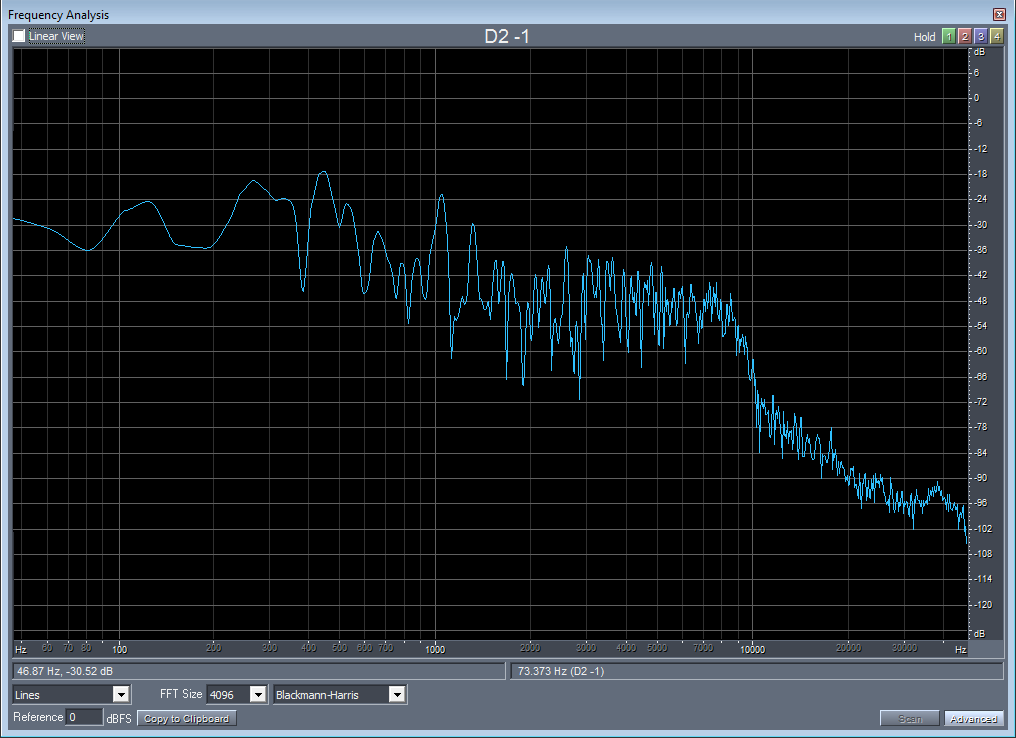
Task: Click the FFT Size label
Action: pyautogui.click(x=181, y=694)
